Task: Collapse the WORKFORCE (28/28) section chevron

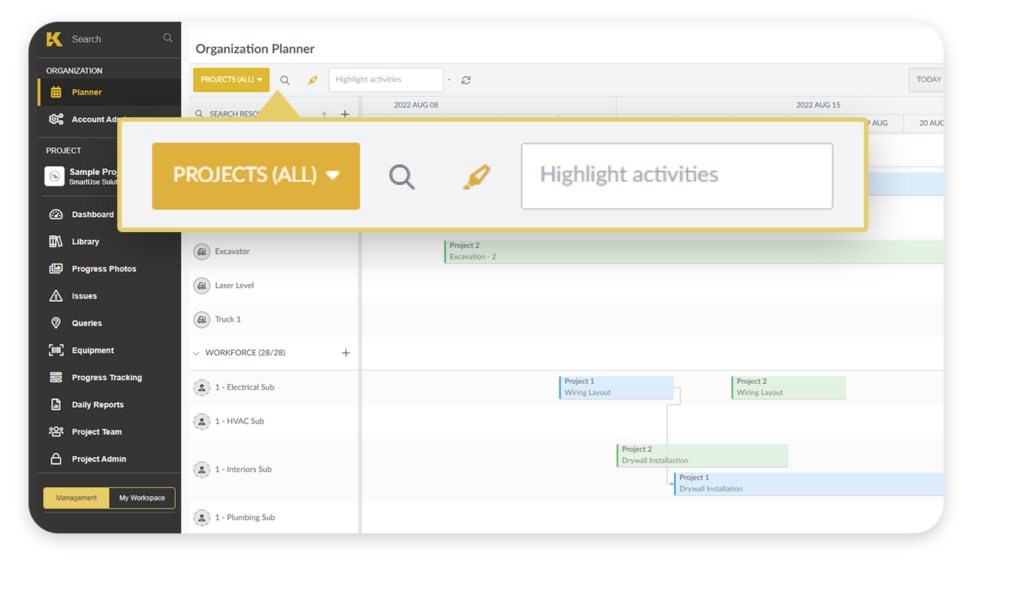Action: tap(196, 353)
